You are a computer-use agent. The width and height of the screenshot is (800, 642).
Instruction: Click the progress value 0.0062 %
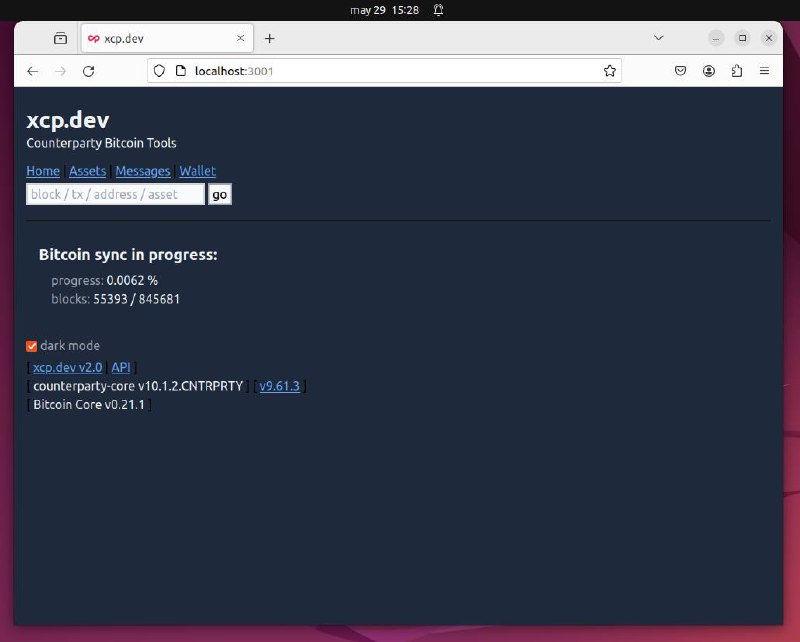pos(132,281)
